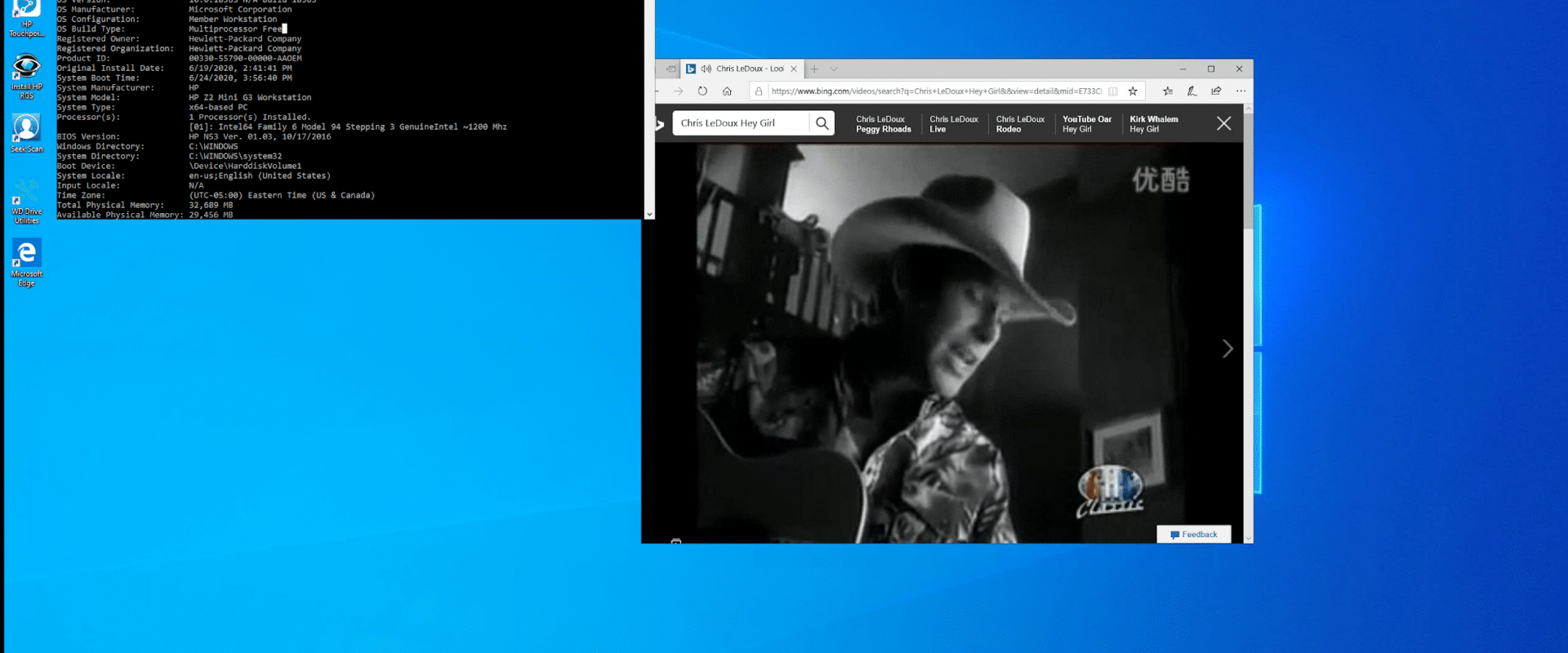Viewport: 1568px width, 653px height.
Task: Click the "29,456 MB" available memory value
Action: pos(211,215)
